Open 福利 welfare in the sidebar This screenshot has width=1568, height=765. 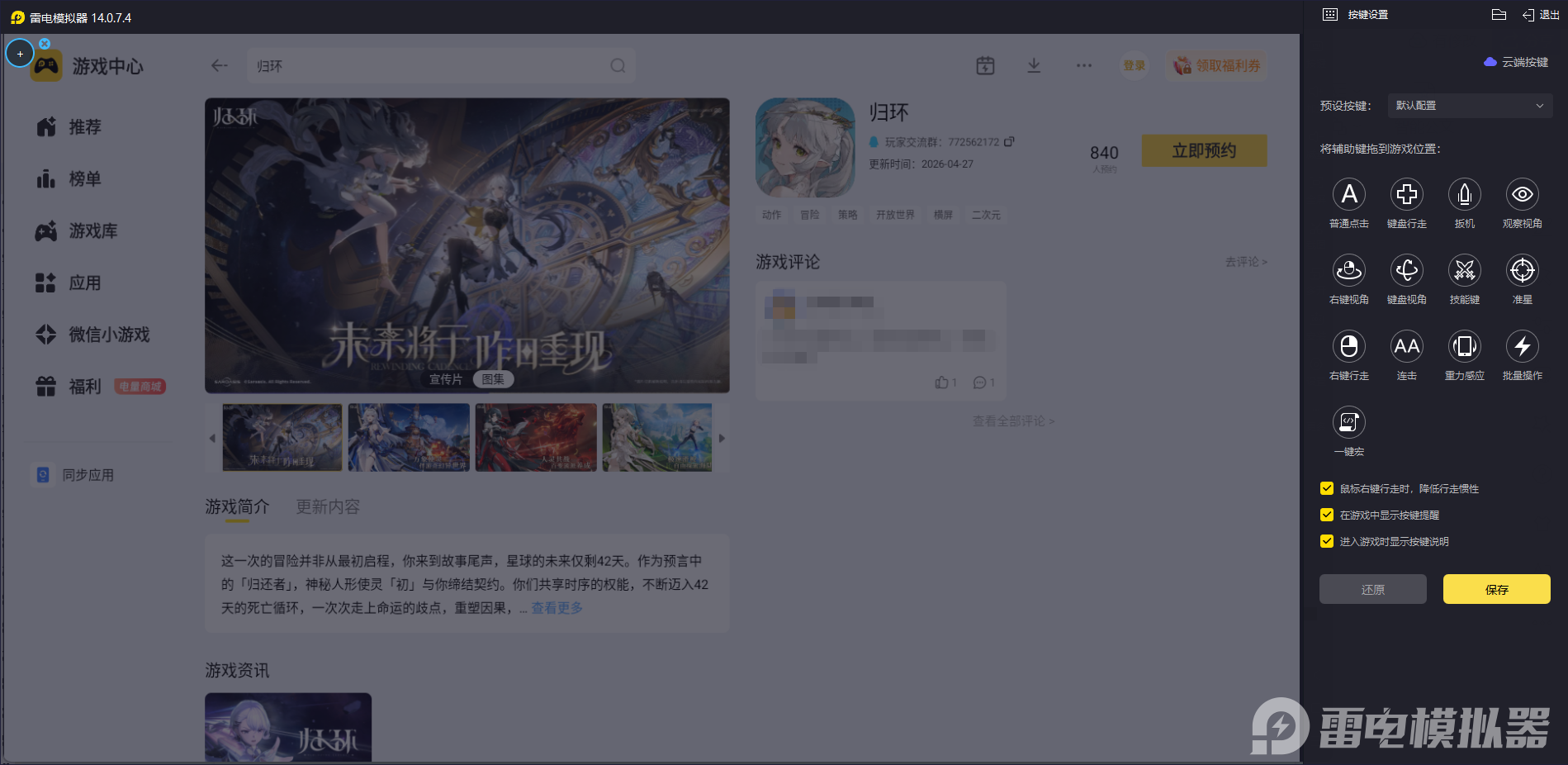[69, 387]
